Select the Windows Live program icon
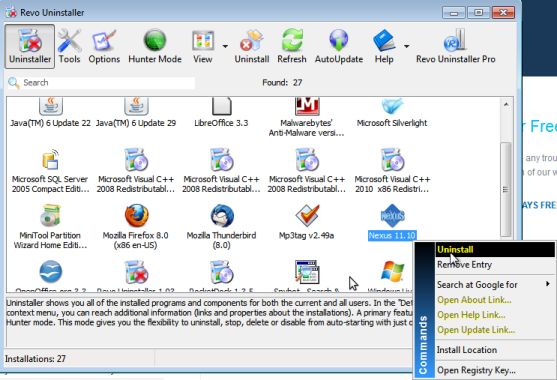 tap(392, 272)
